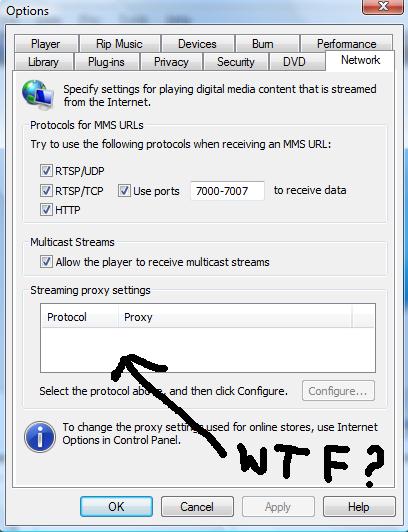Click the blue information icon

pyautogui.click(x=40, y=437)
